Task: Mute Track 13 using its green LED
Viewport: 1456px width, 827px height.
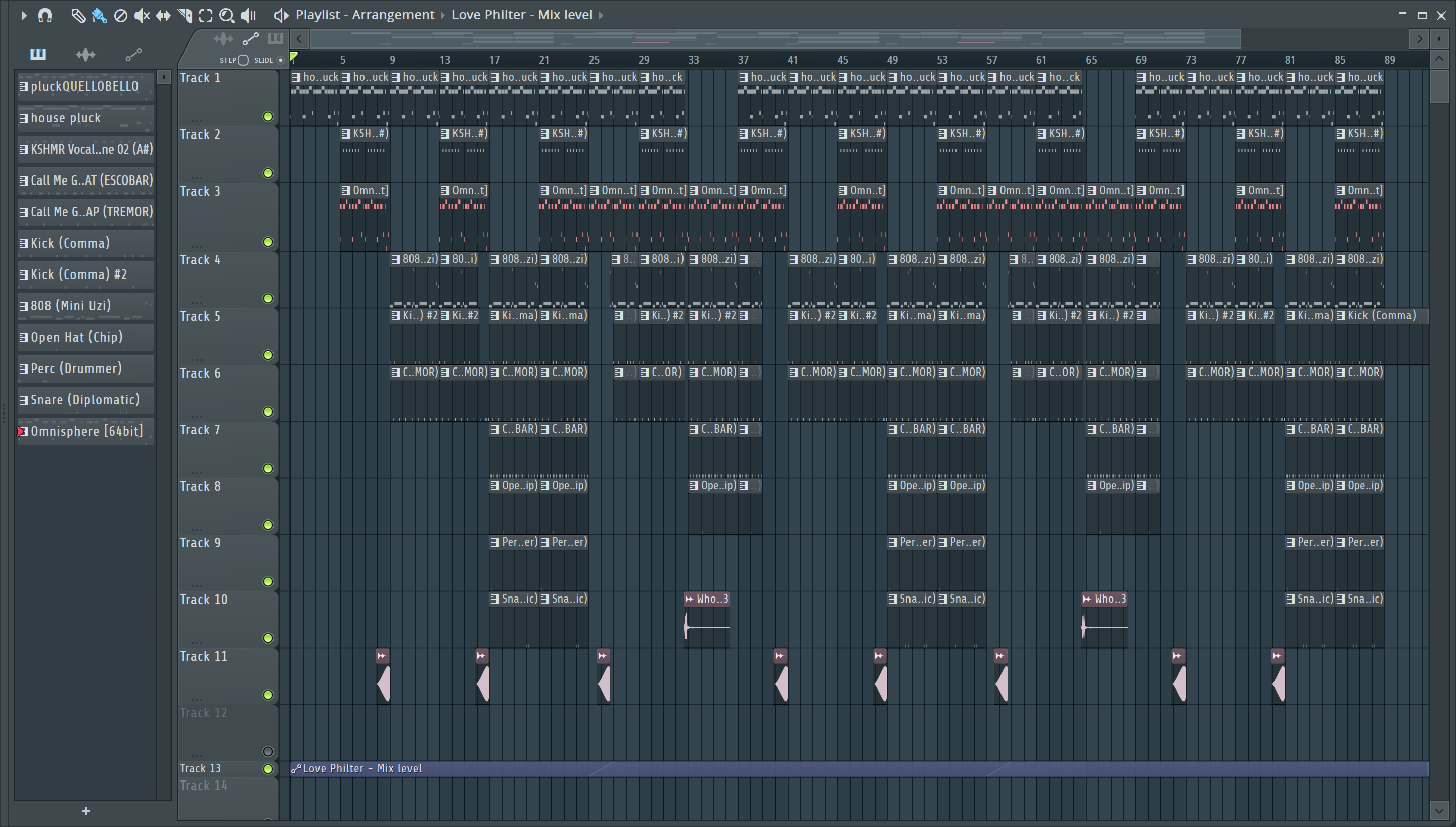Action: [x=268, y=769]
